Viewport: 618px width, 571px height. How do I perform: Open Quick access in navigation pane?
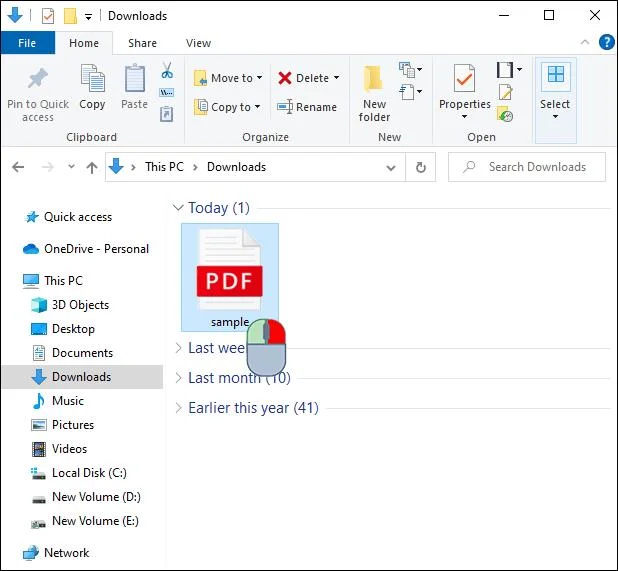(69, 217)
